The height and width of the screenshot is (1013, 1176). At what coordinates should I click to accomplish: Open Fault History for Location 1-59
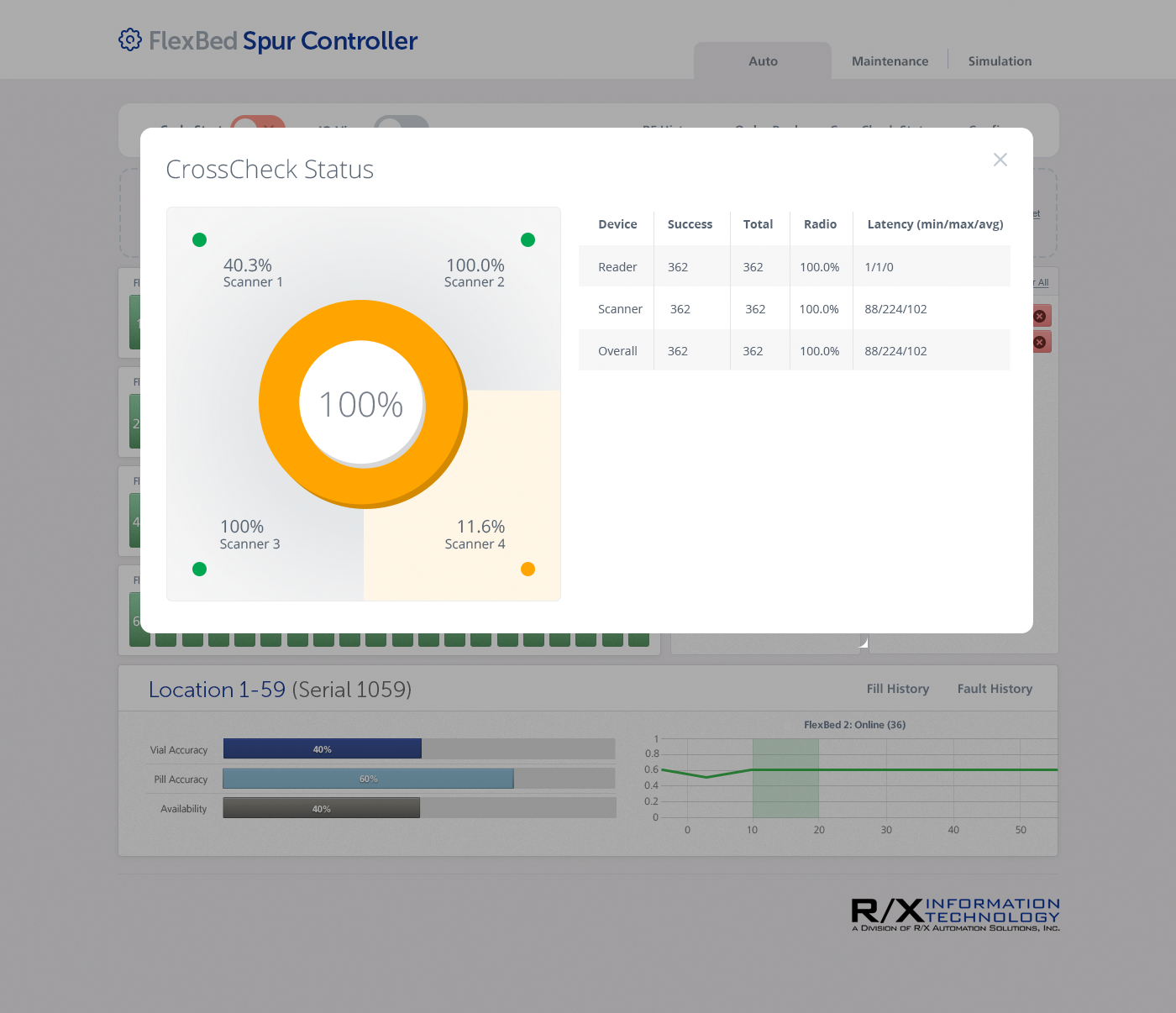coord(995,689)
